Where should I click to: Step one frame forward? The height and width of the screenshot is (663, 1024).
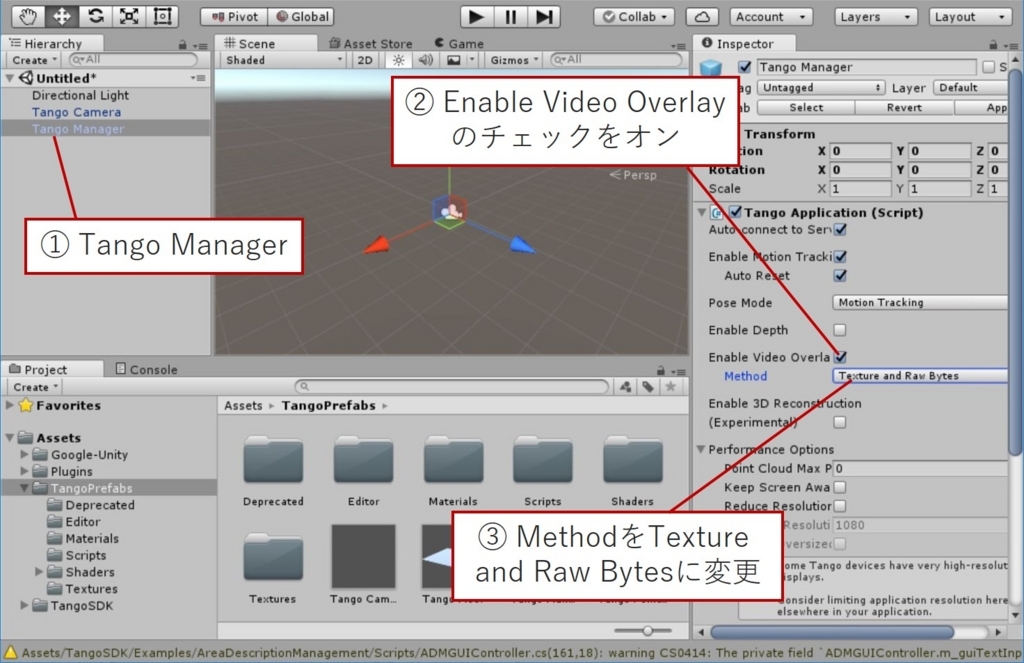tap(544, 16)
